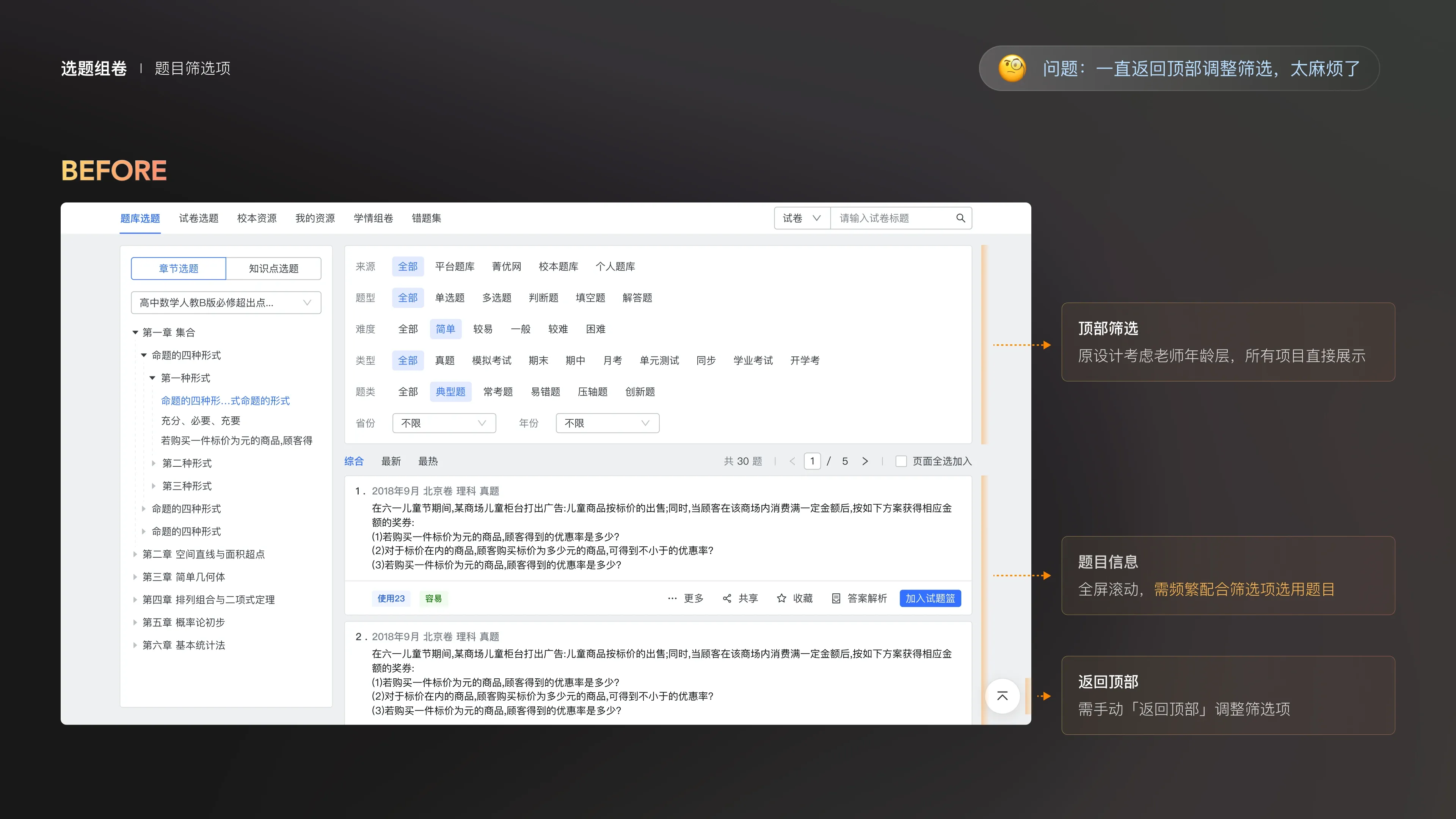Expand 第二章 空间直线与面积超点

pos(135,554)
